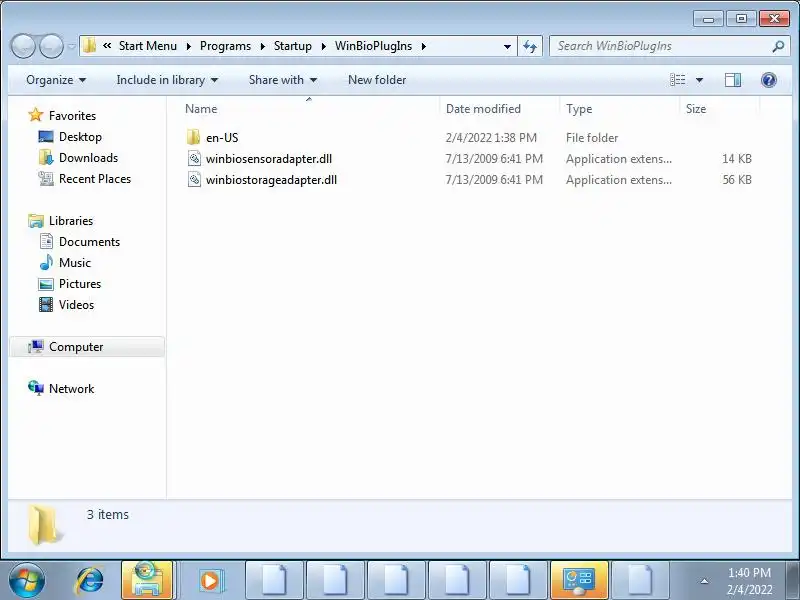The image size is (800, 600).
Task: Click the folder icon in address bar
Action: pyautogui.click(x=89, y=45)
